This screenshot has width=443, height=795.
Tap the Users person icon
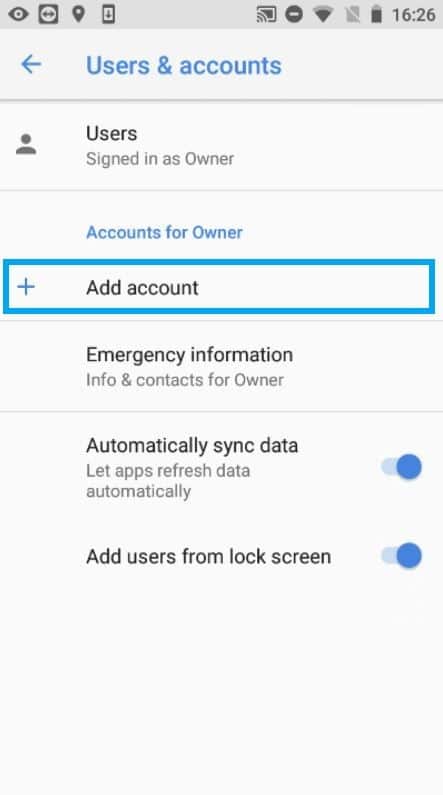tap(26, 144)
